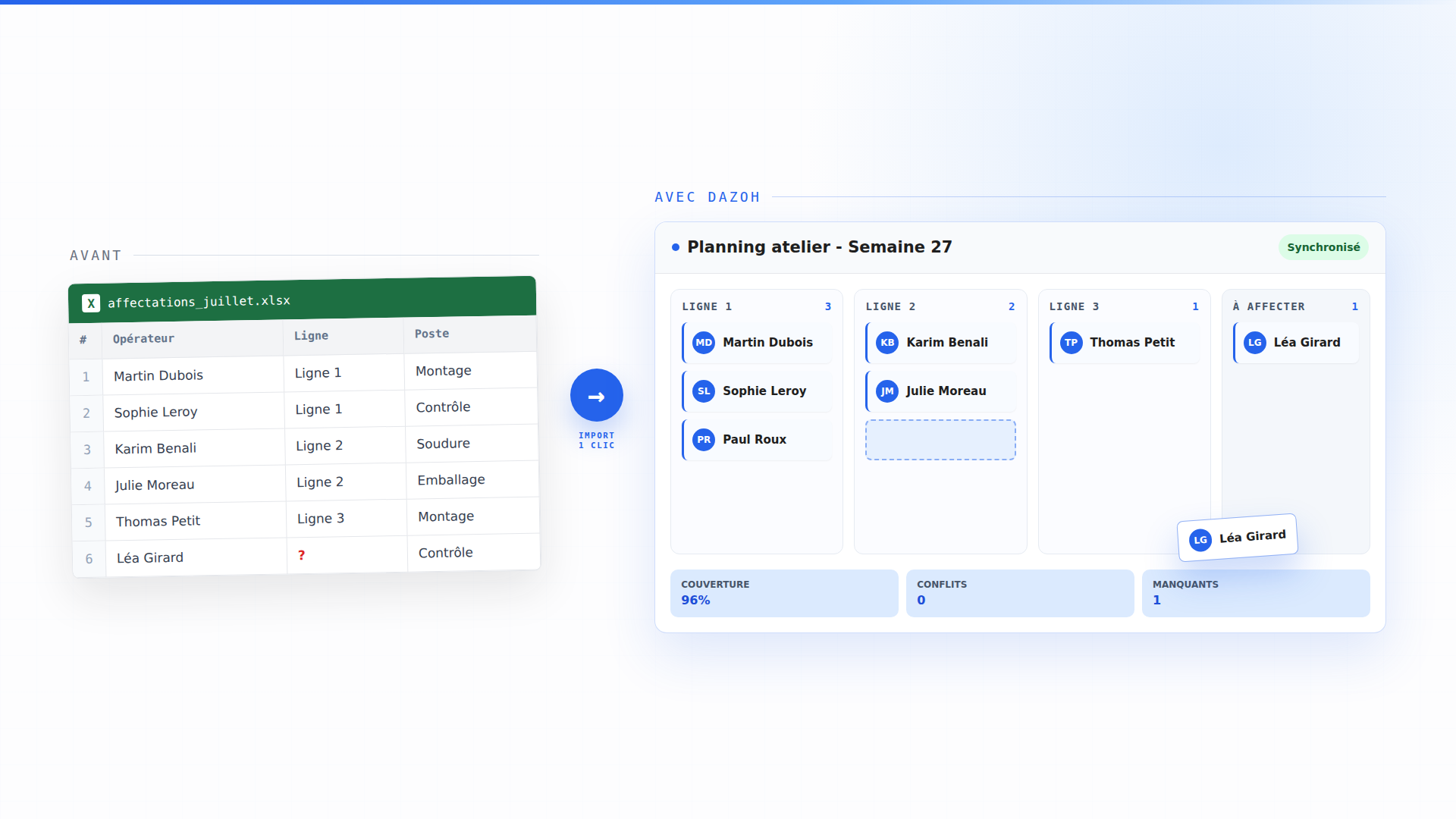Select Thomas Petit's TP avatar
This screenshot has height=819, width=1456.
coord(1071,343)
